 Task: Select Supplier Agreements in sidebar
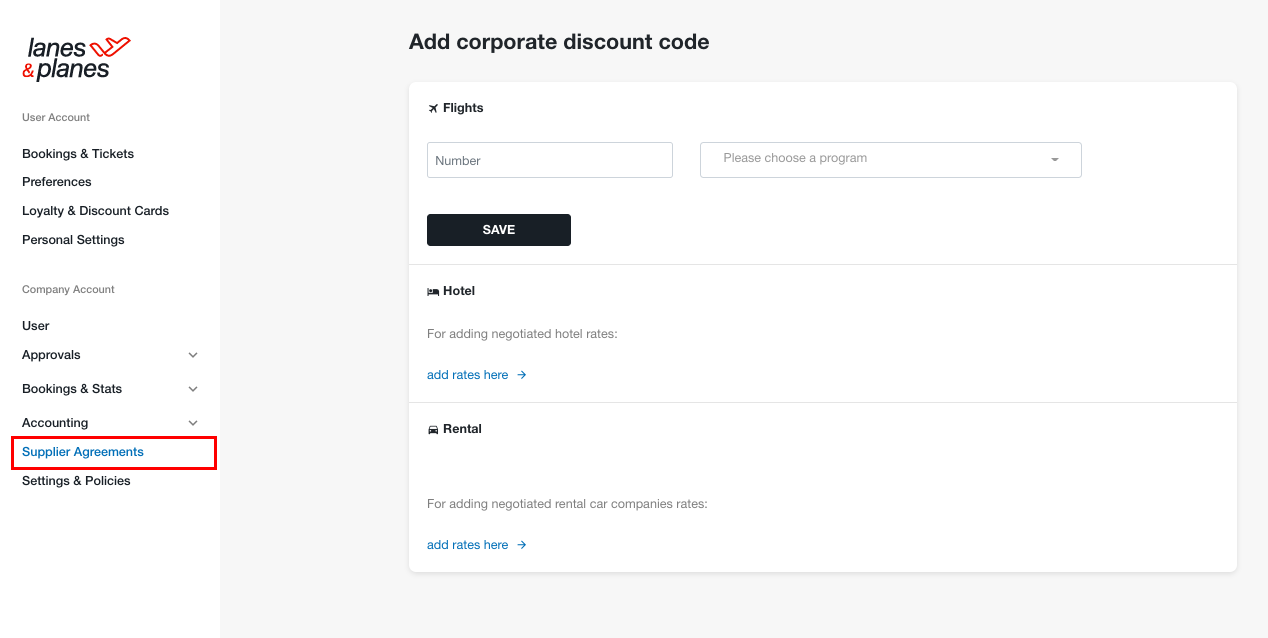coord(83,452)
